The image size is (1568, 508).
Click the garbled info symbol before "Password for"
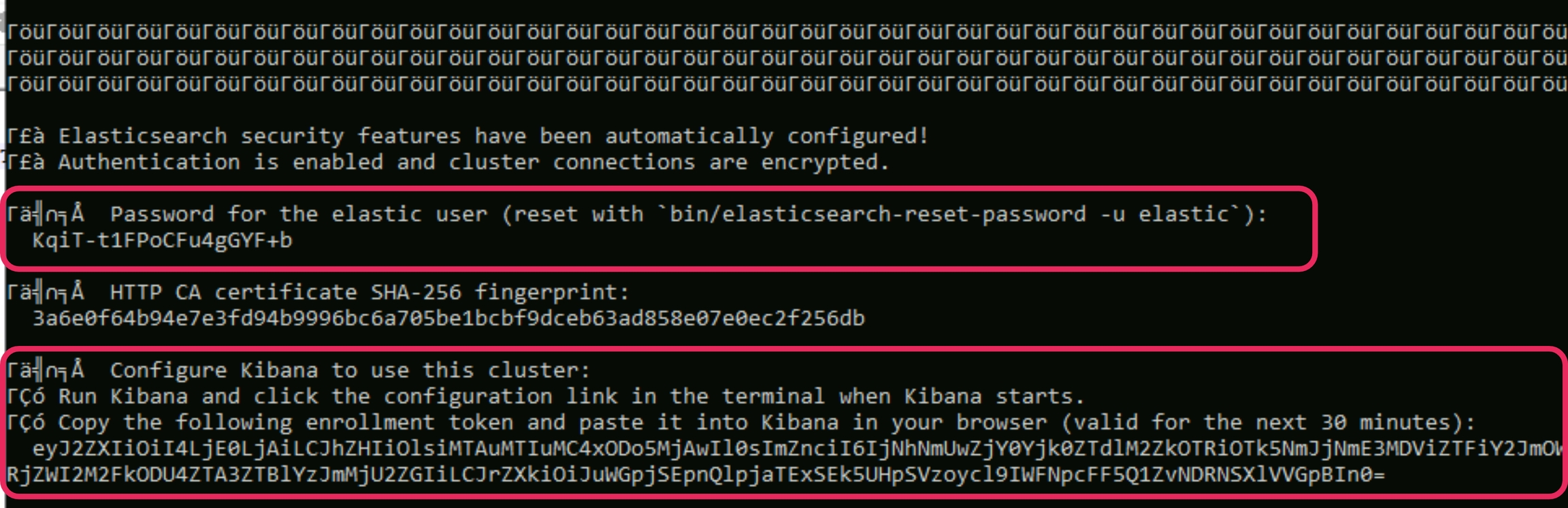pyautogui.click(x=46, y=215)
